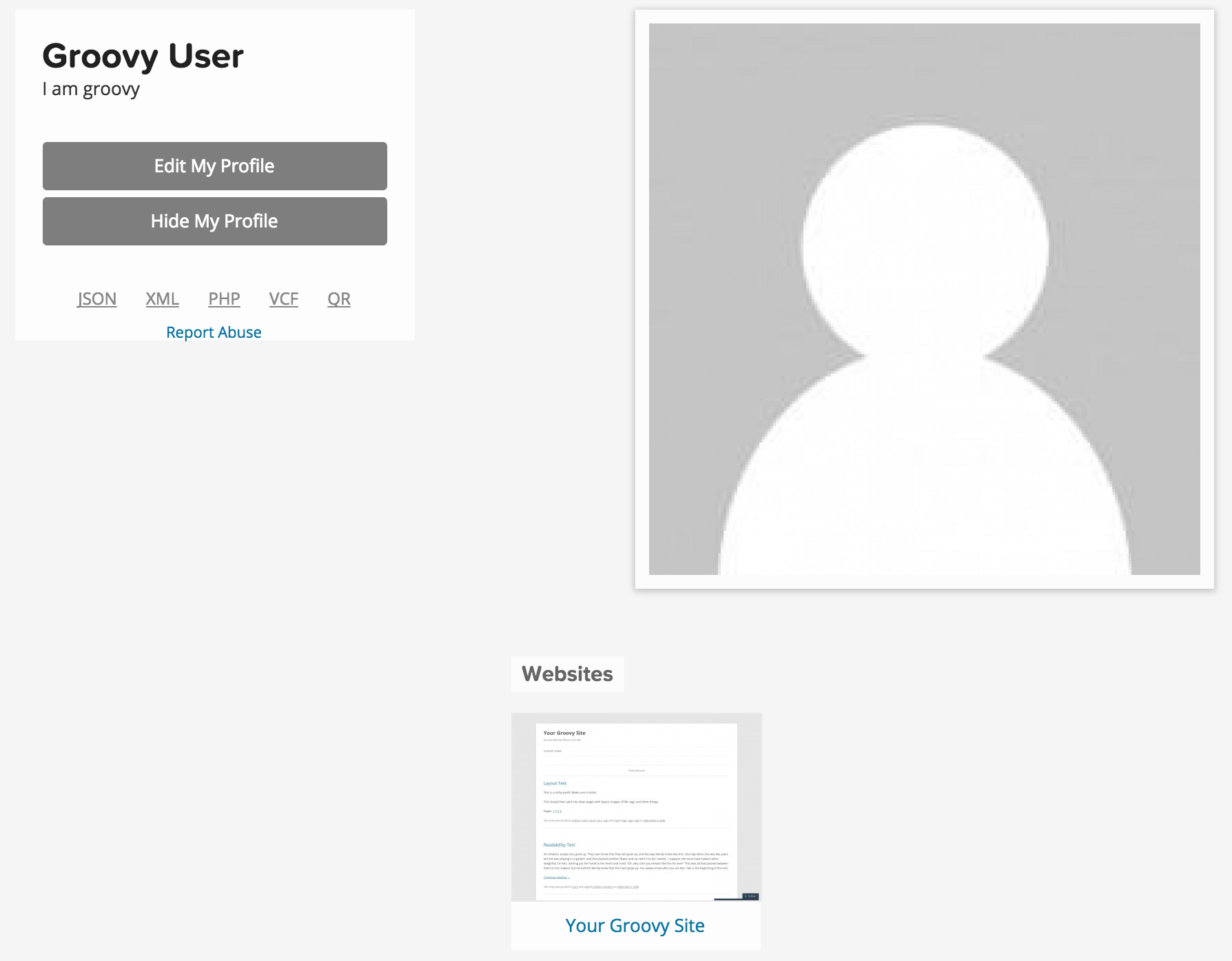The height and width of the screenshot is (961, 1232).
Task: Open the PHP profile format link
Action: [224, 299]
